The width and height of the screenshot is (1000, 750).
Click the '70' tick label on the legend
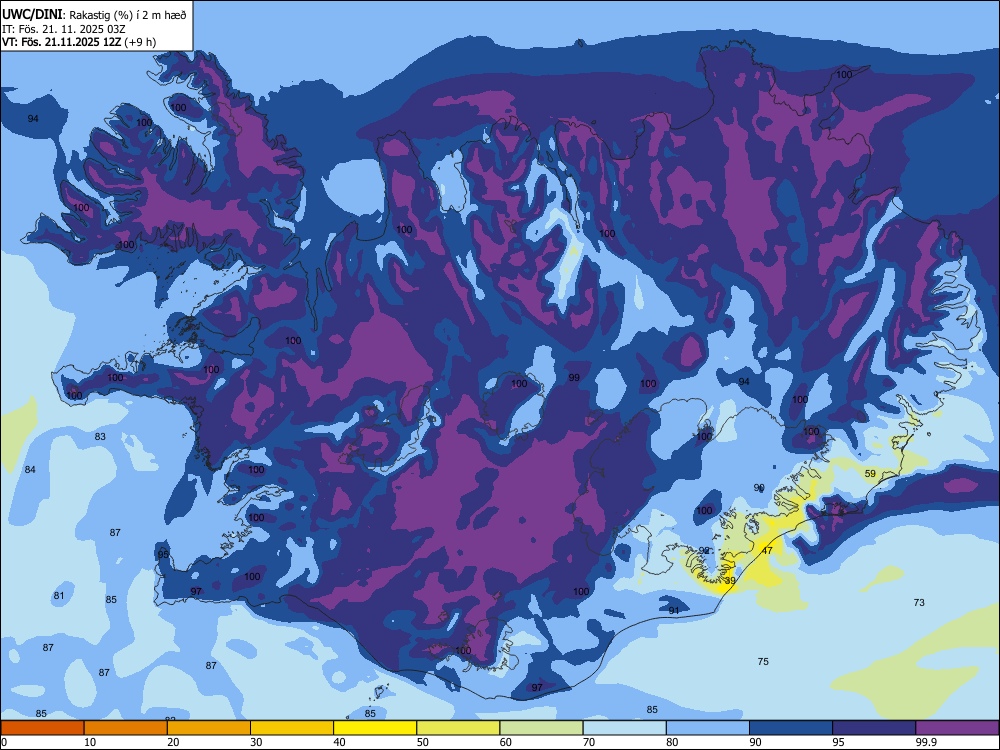(x=589, y=742)
